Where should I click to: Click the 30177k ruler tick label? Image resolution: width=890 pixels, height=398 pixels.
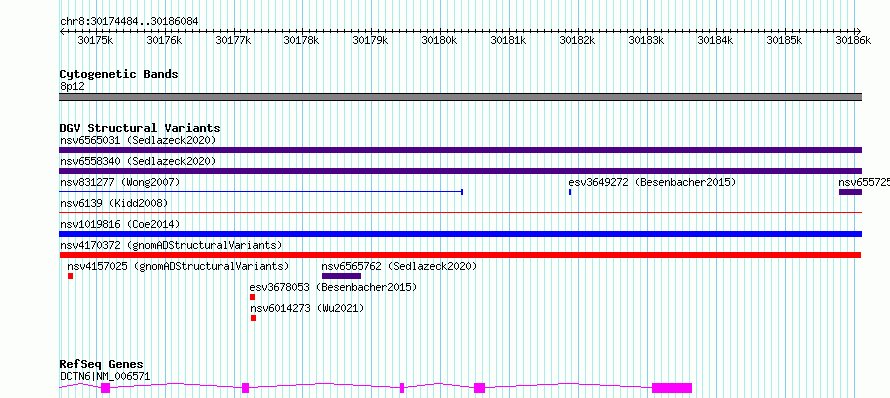tap(234, 40)
